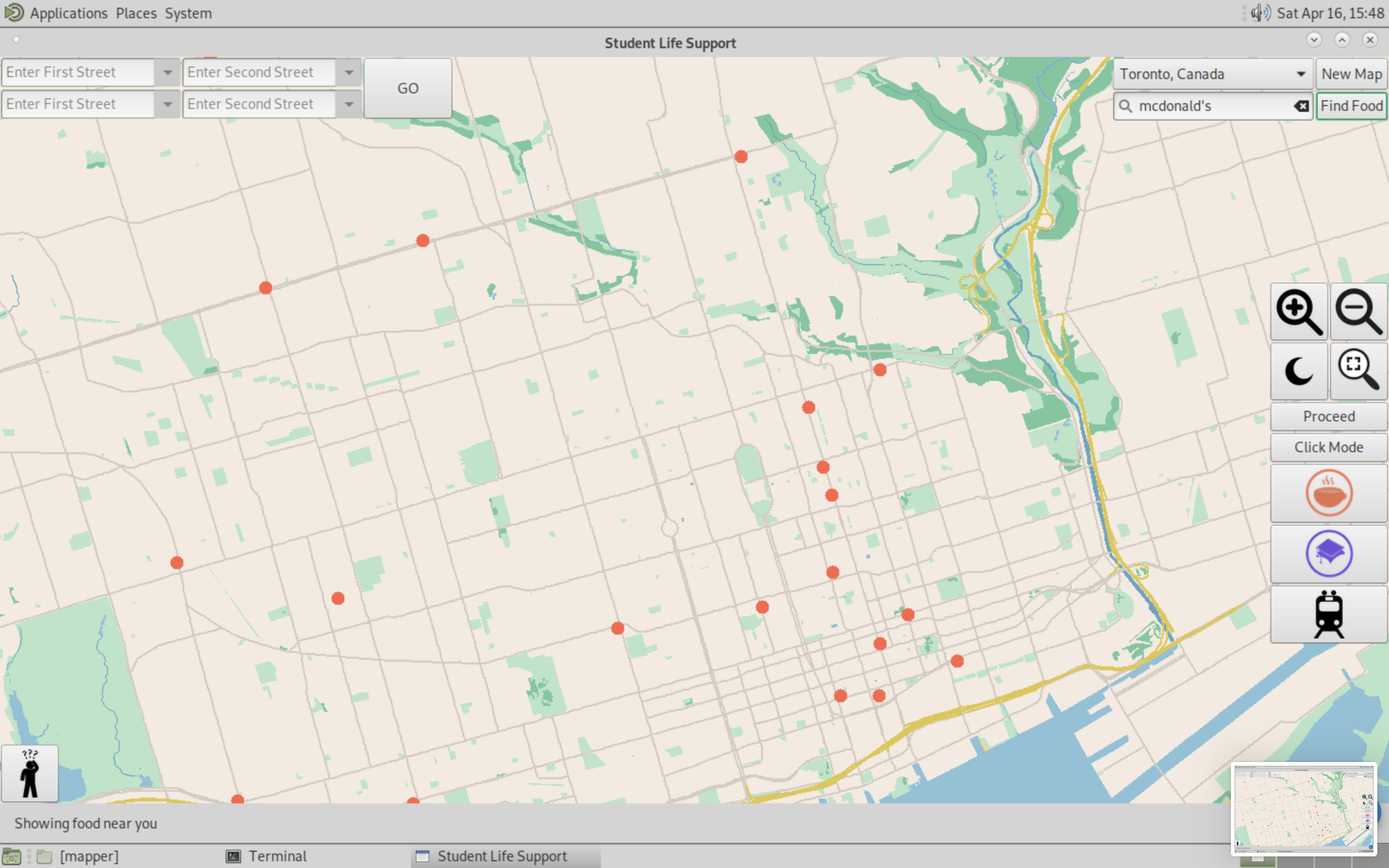Click the volume speaker icon

[1260, 13]
